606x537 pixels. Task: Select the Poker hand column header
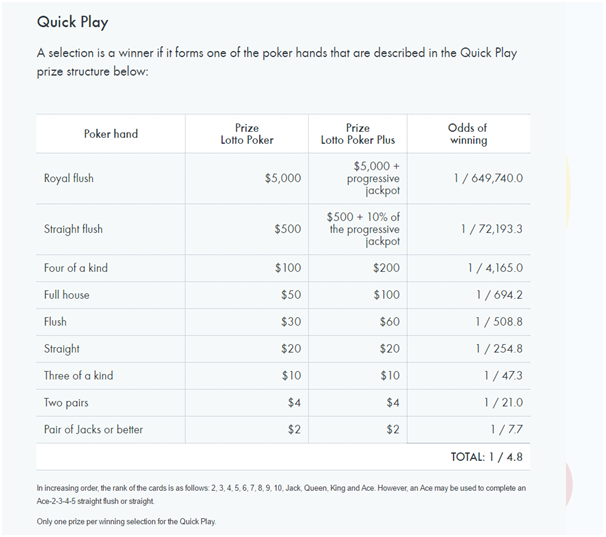pos(110,134)
